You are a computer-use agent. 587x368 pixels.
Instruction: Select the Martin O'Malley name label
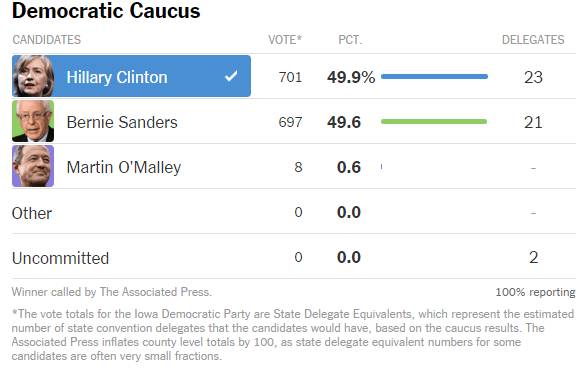pos(124,167)
